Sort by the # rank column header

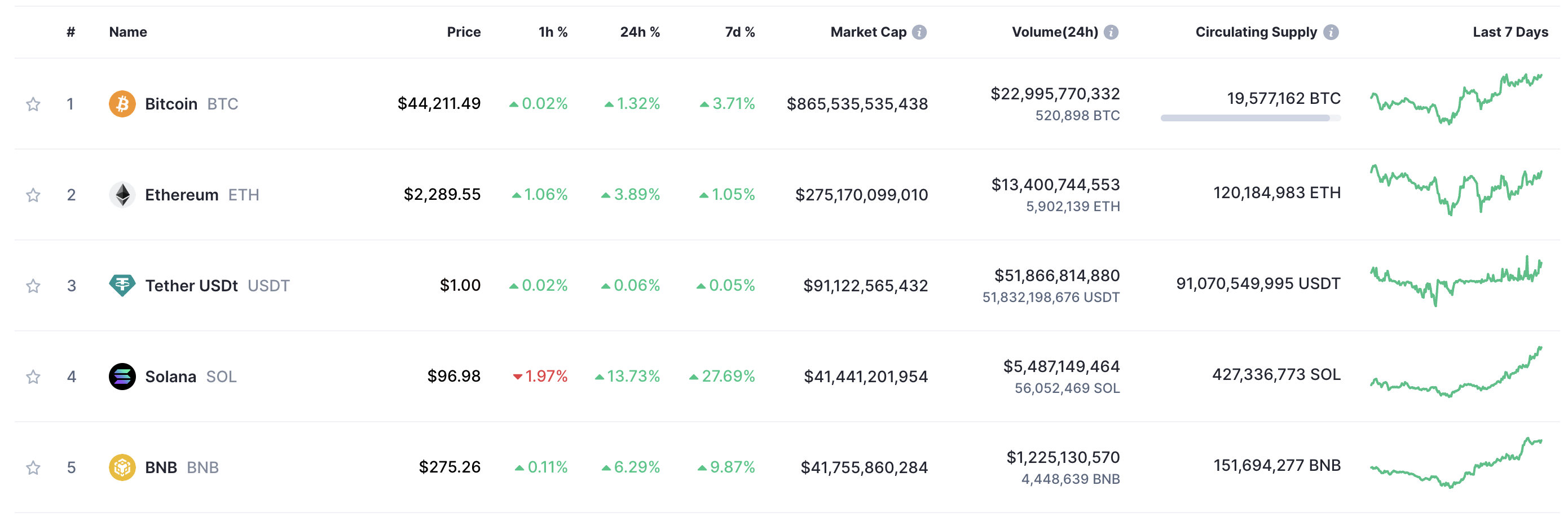[x=71, y=32]
